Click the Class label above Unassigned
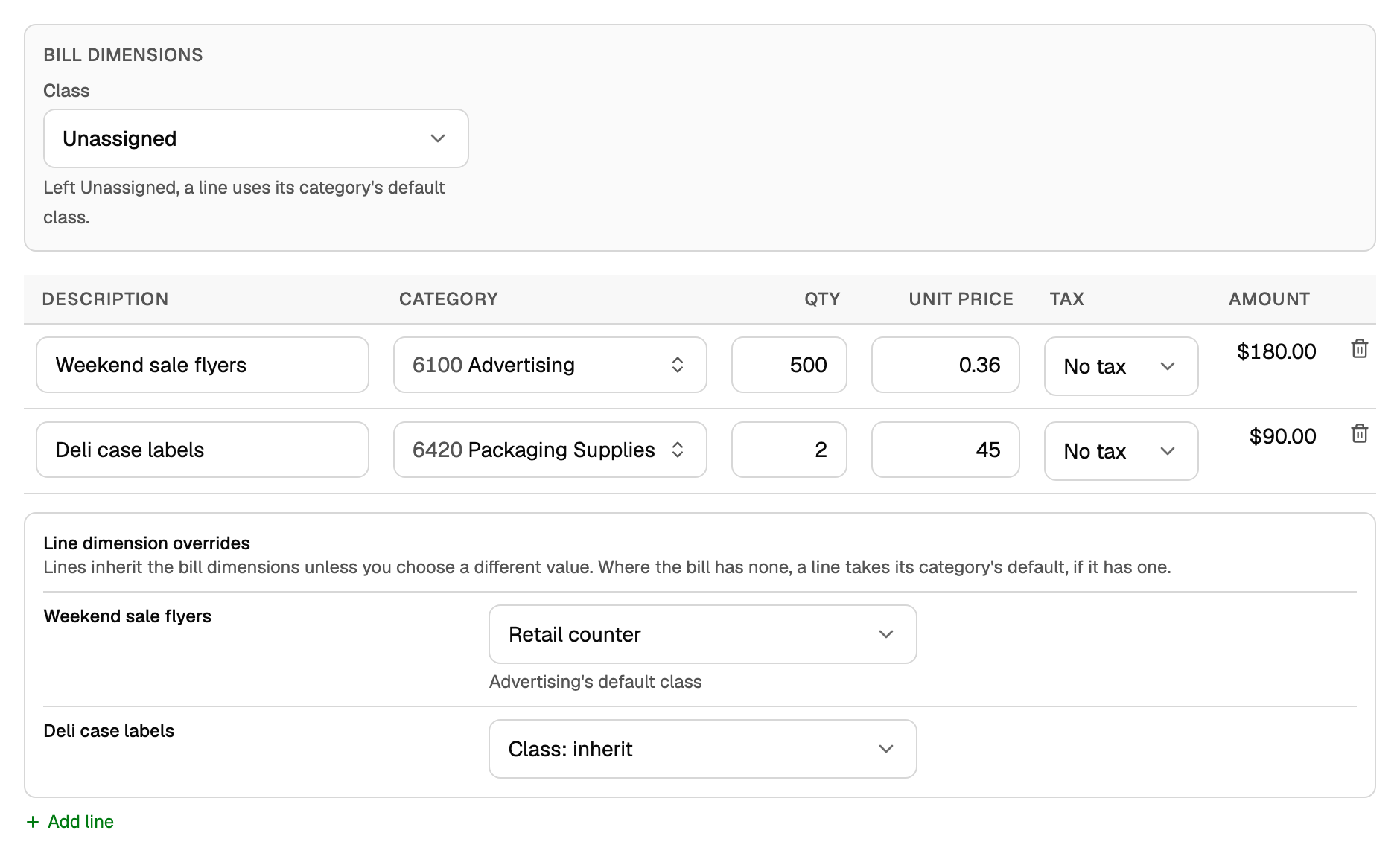Viewport: 1400px width, 865px height. coord(66,91)
